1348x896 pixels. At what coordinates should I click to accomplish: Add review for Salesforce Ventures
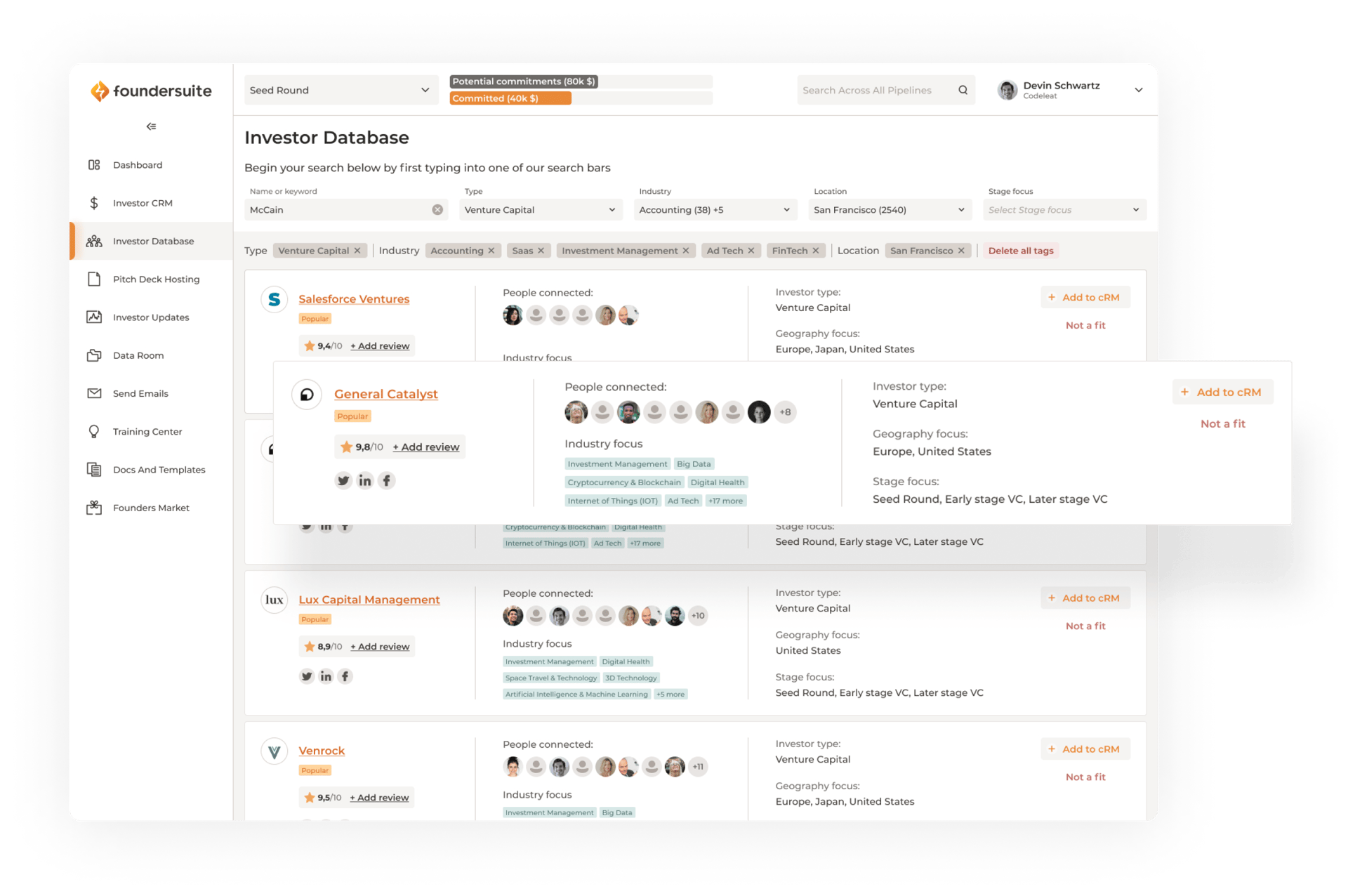tap(380, 345)
